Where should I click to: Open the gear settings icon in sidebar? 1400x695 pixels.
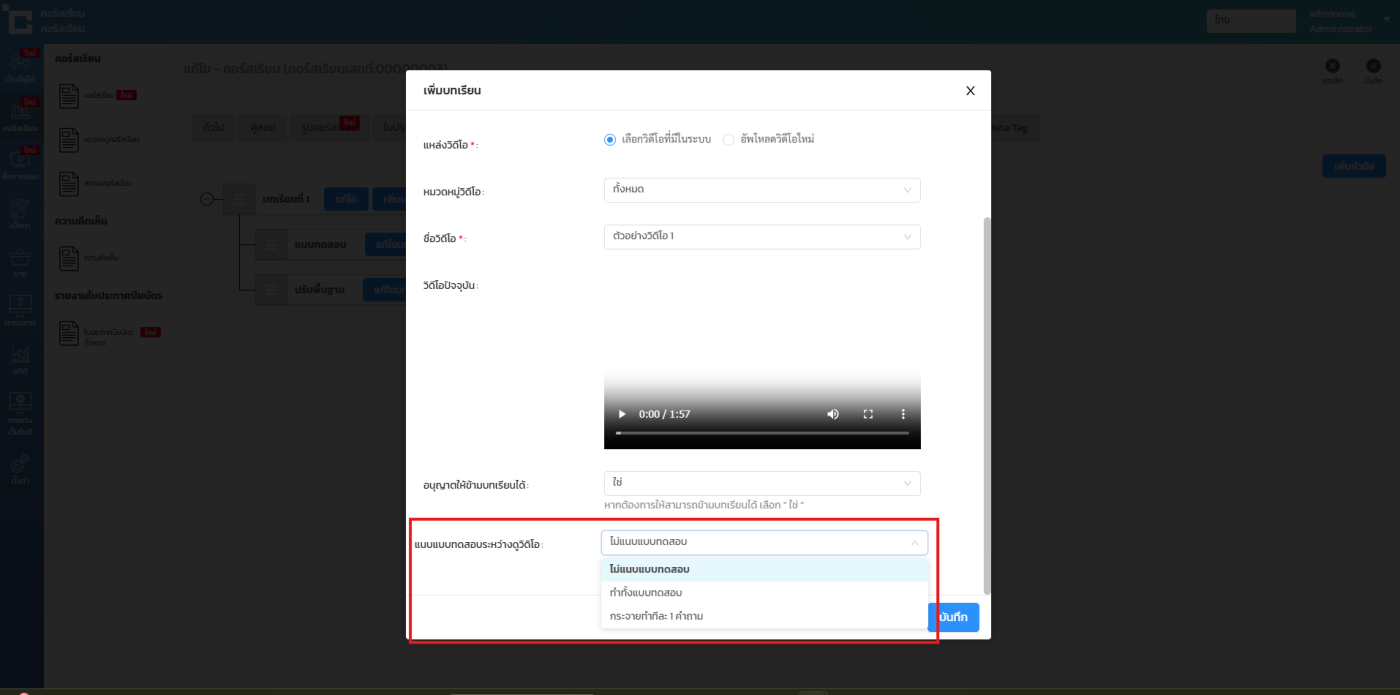click(20, 465)
